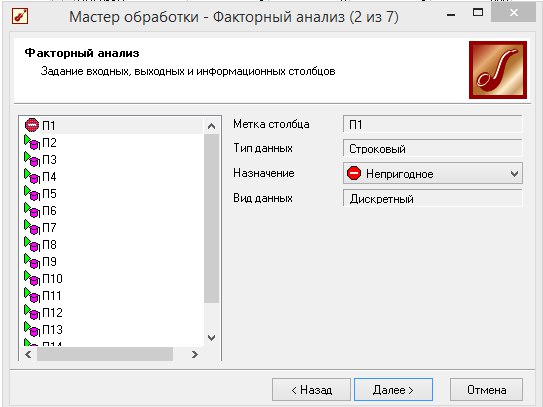This screenshot has width=543, height=407.
Task: Click left arrow of horizontal scrollbar
Action: click(x=28, y=354)
